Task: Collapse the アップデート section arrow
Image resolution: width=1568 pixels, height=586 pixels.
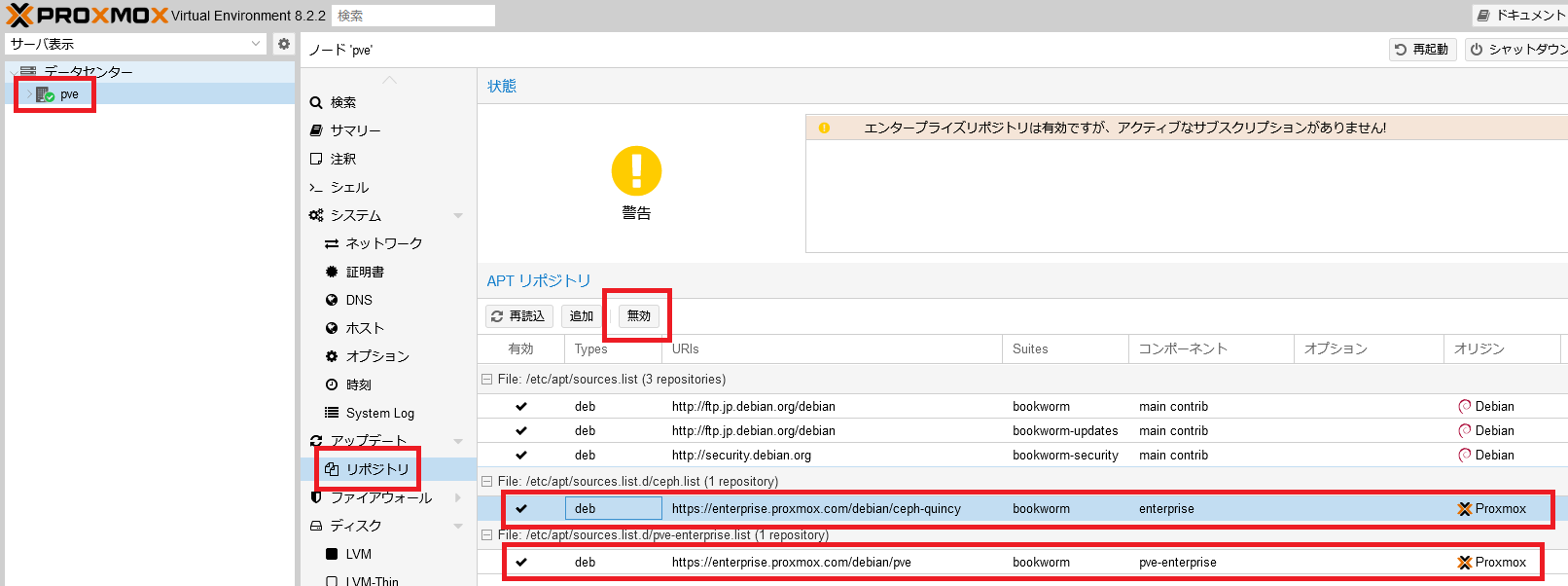Action: 458,442
